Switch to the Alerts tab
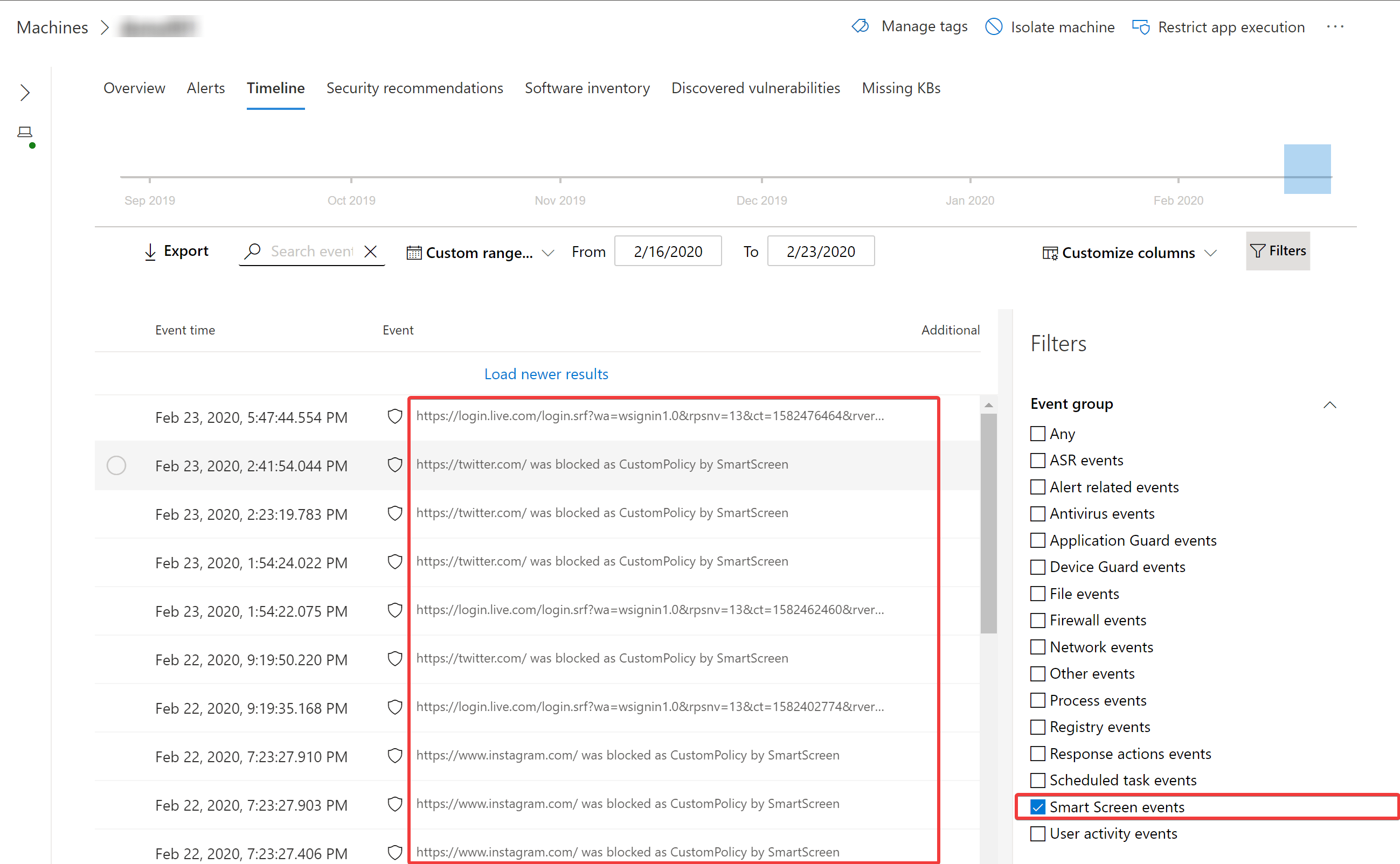 click(x=206, y=88)
